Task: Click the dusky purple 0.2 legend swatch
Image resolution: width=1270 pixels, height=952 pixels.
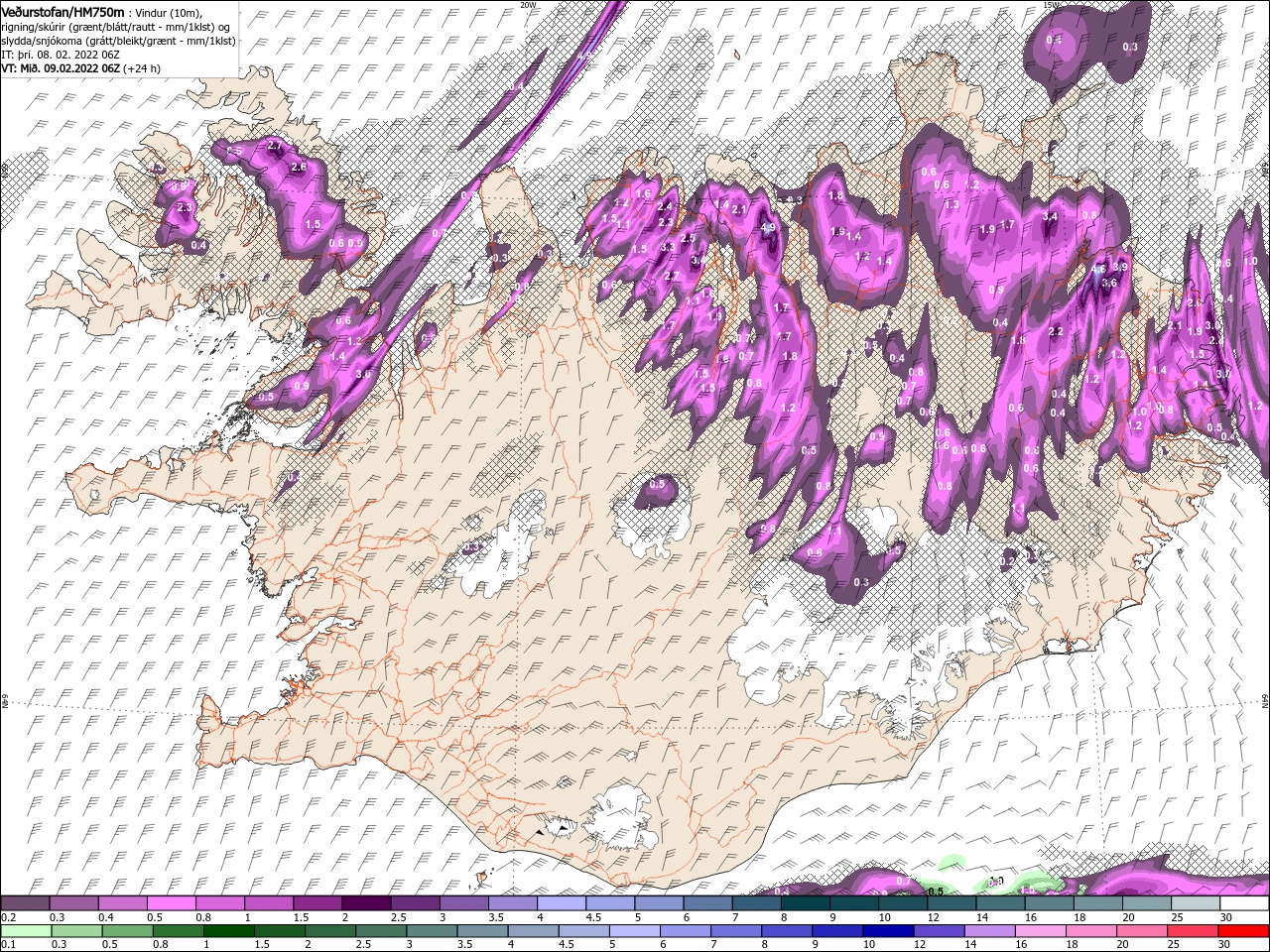Action: click(25, 902)
